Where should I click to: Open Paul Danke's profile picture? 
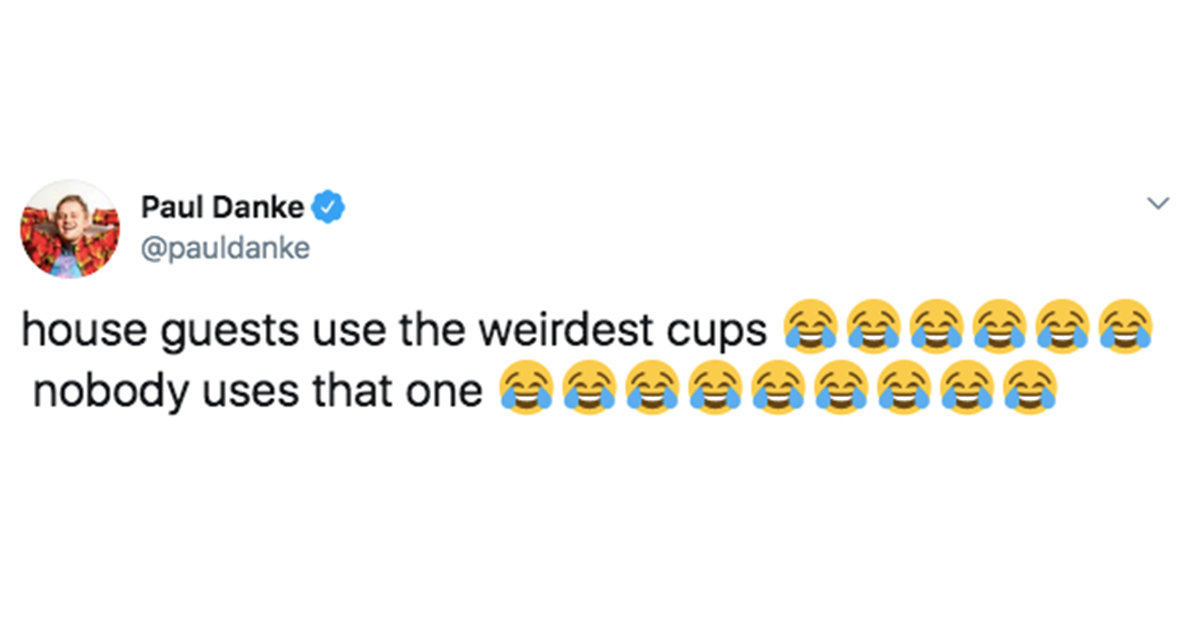coord(70,230)
